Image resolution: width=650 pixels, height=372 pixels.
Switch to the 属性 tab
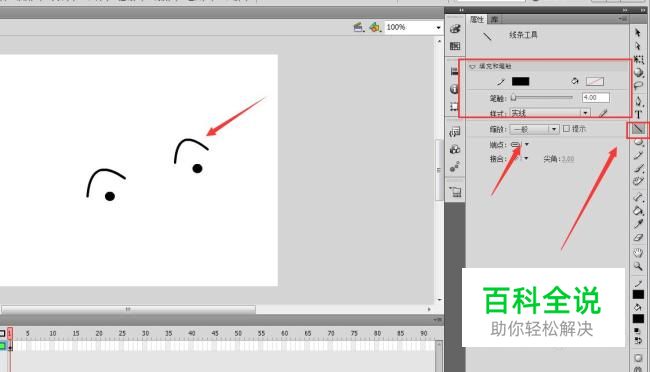477,19
